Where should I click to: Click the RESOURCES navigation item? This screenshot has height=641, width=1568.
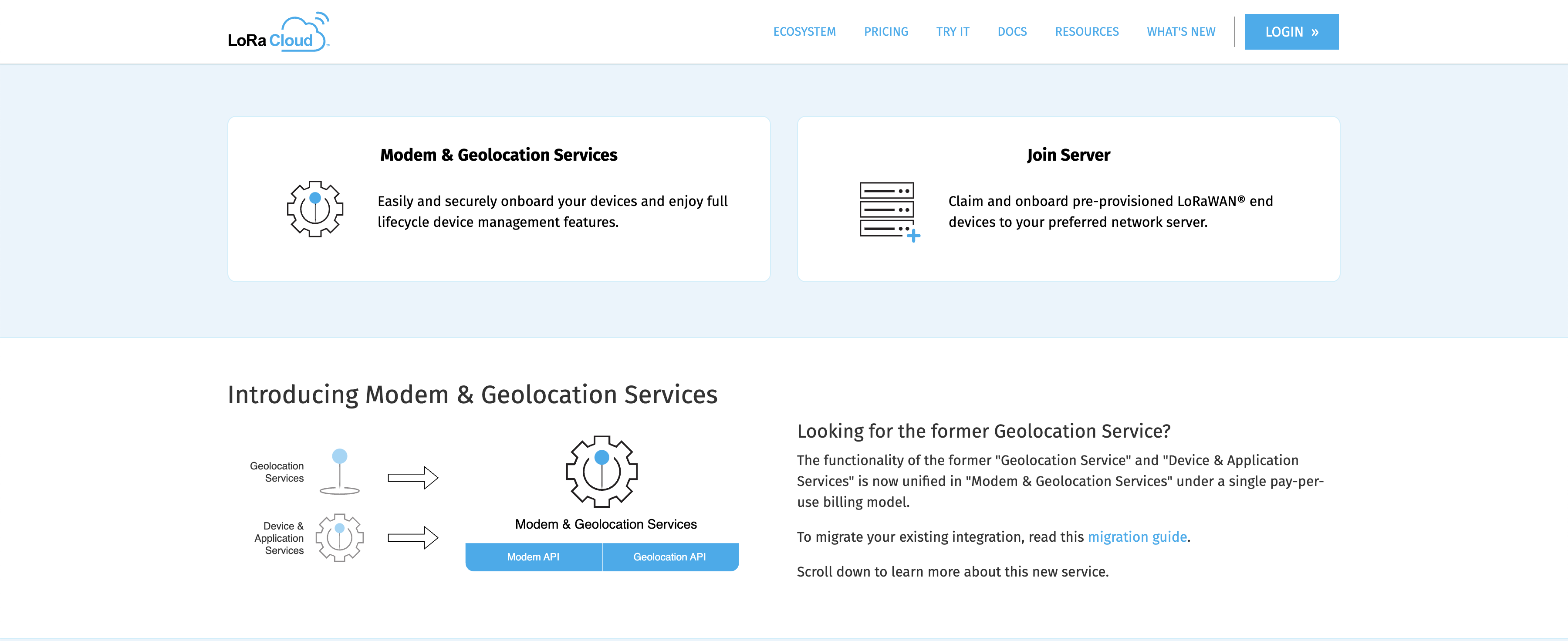(1087, 31)
